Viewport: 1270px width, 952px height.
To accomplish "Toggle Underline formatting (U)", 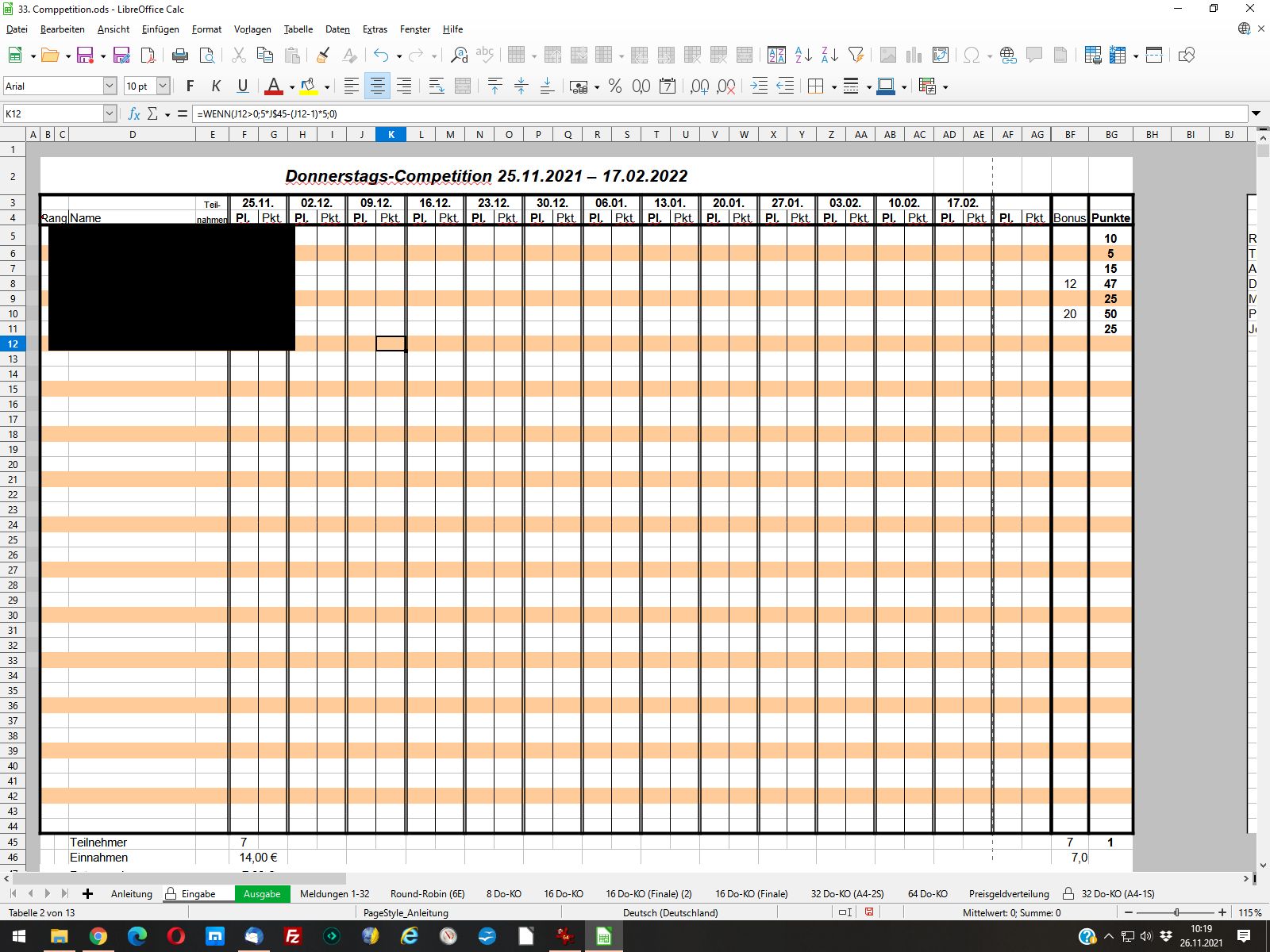I will click(243, 86).
